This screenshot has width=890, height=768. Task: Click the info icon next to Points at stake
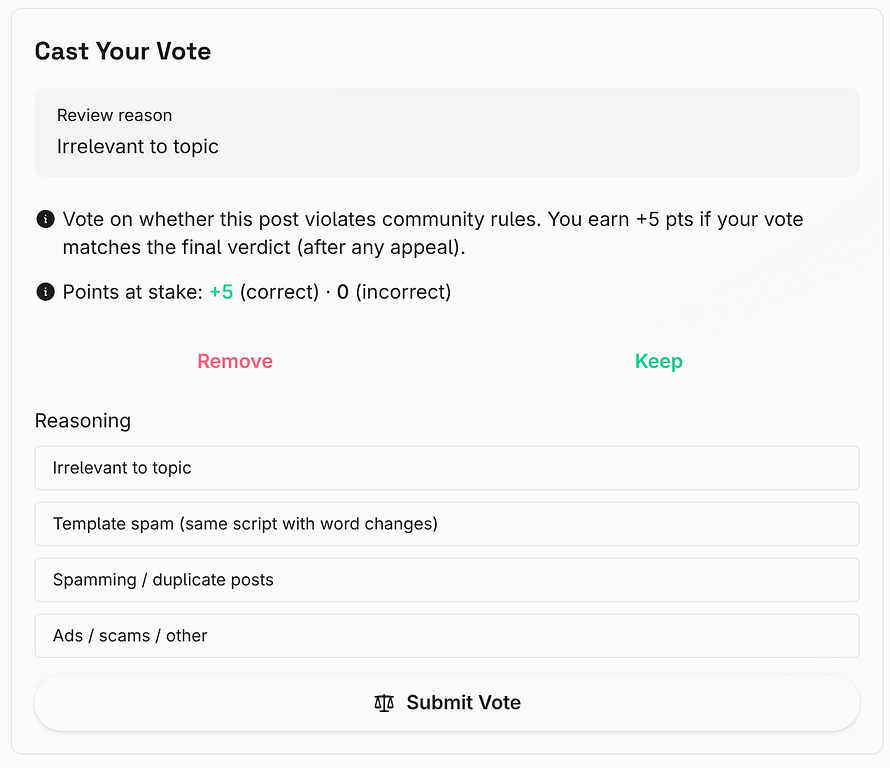[x=45, y=292]
